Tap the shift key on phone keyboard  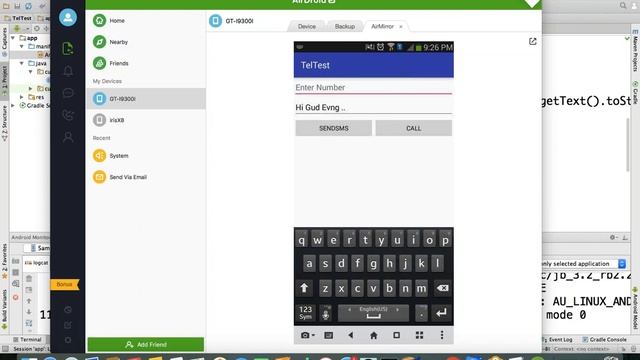tap(304, 288)
